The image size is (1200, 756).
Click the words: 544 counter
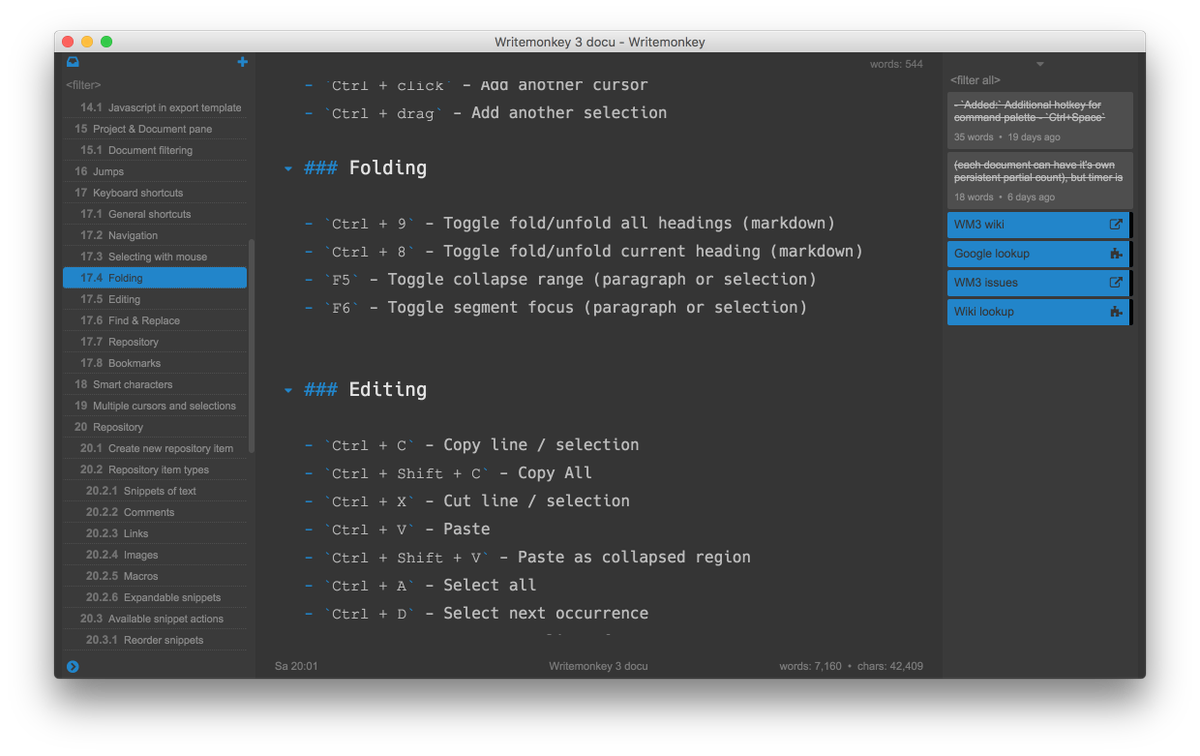[896, 64]
